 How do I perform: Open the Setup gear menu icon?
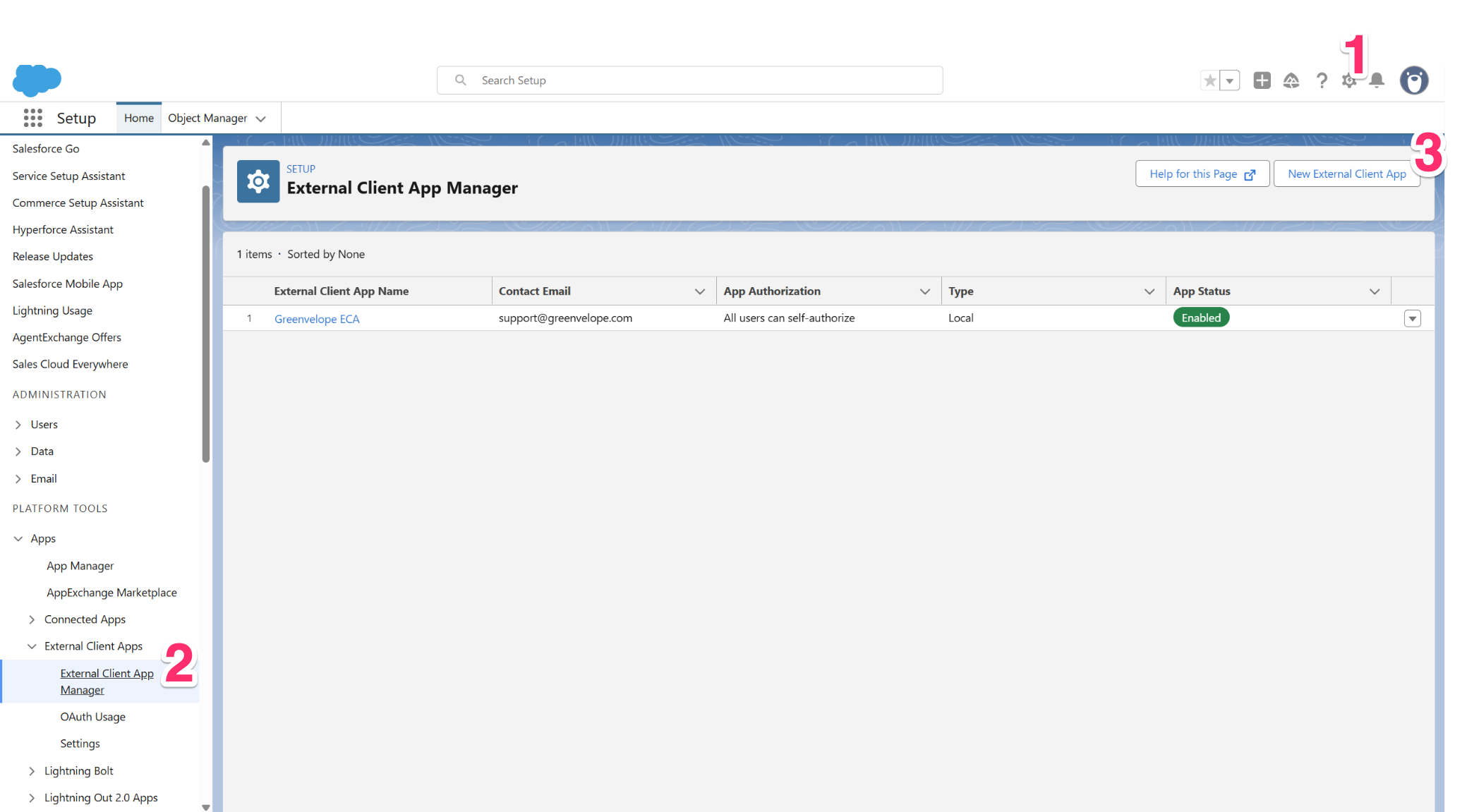click(1349, 81)
